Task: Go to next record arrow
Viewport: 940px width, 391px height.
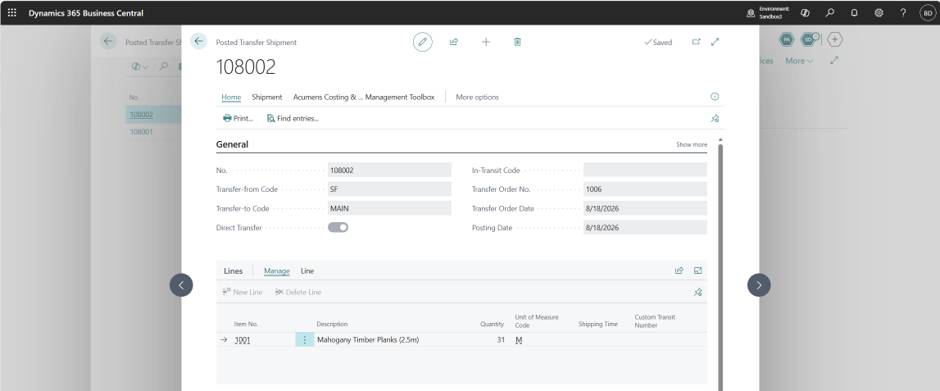Action: pyautogui.click(x=759, y=285)
